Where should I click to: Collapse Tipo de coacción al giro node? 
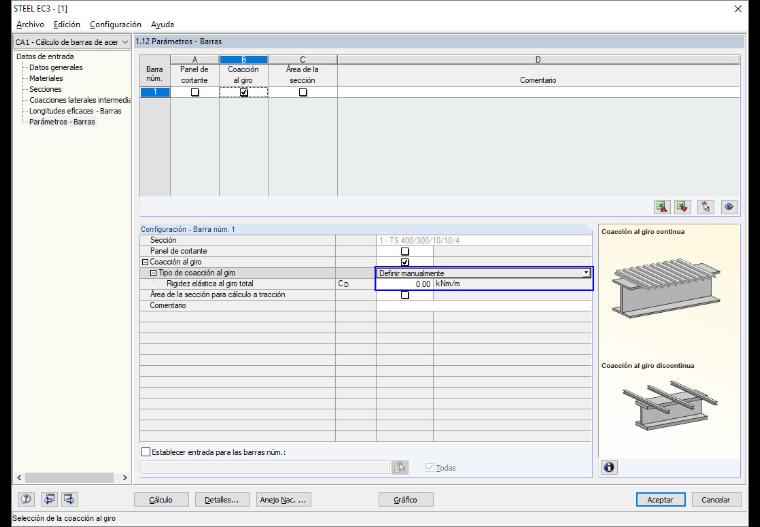pyautogui.click(x=153, y=273)
